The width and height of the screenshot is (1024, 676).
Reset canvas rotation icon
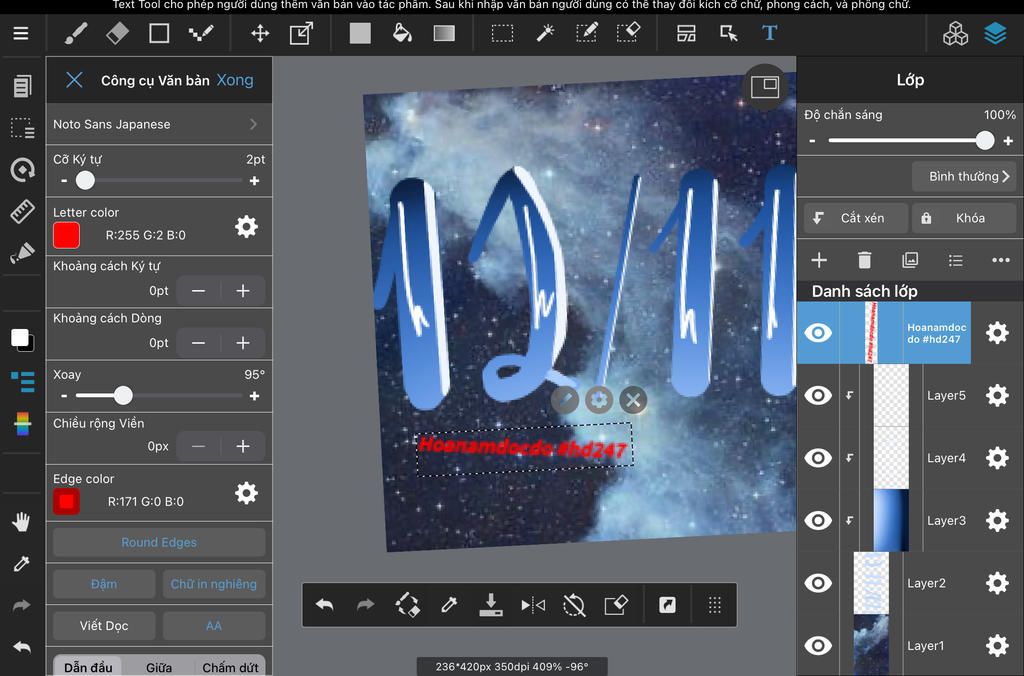pos(574,605)
